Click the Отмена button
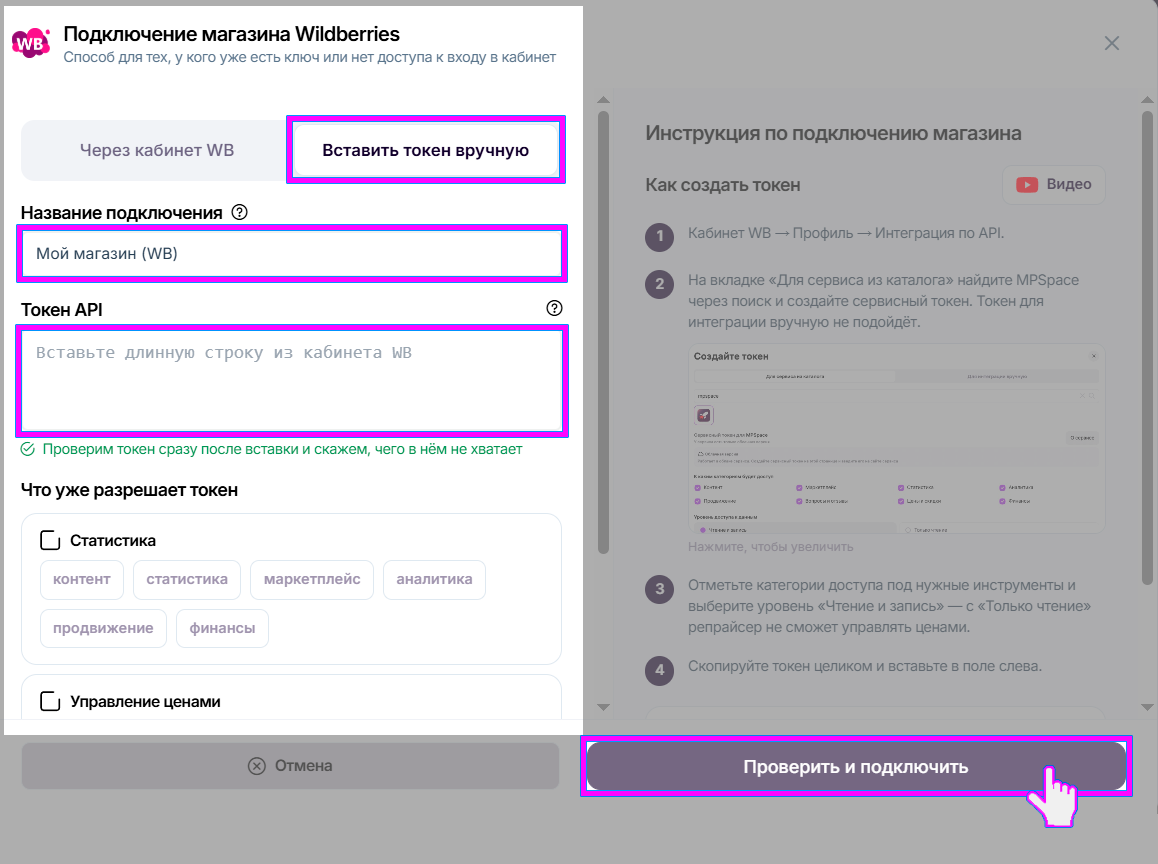This screenshot has height=864, width=1158. click(x=290, y=766)
